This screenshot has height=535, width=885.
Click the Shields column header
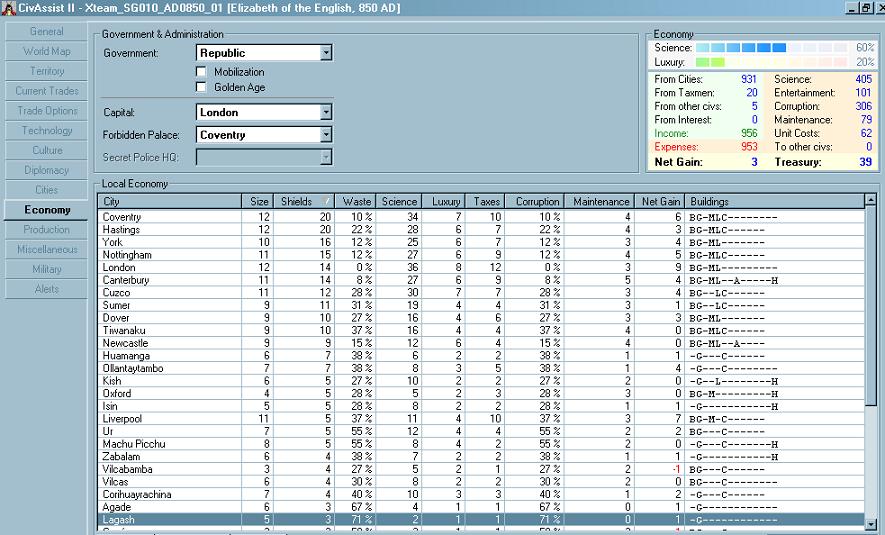304,201
